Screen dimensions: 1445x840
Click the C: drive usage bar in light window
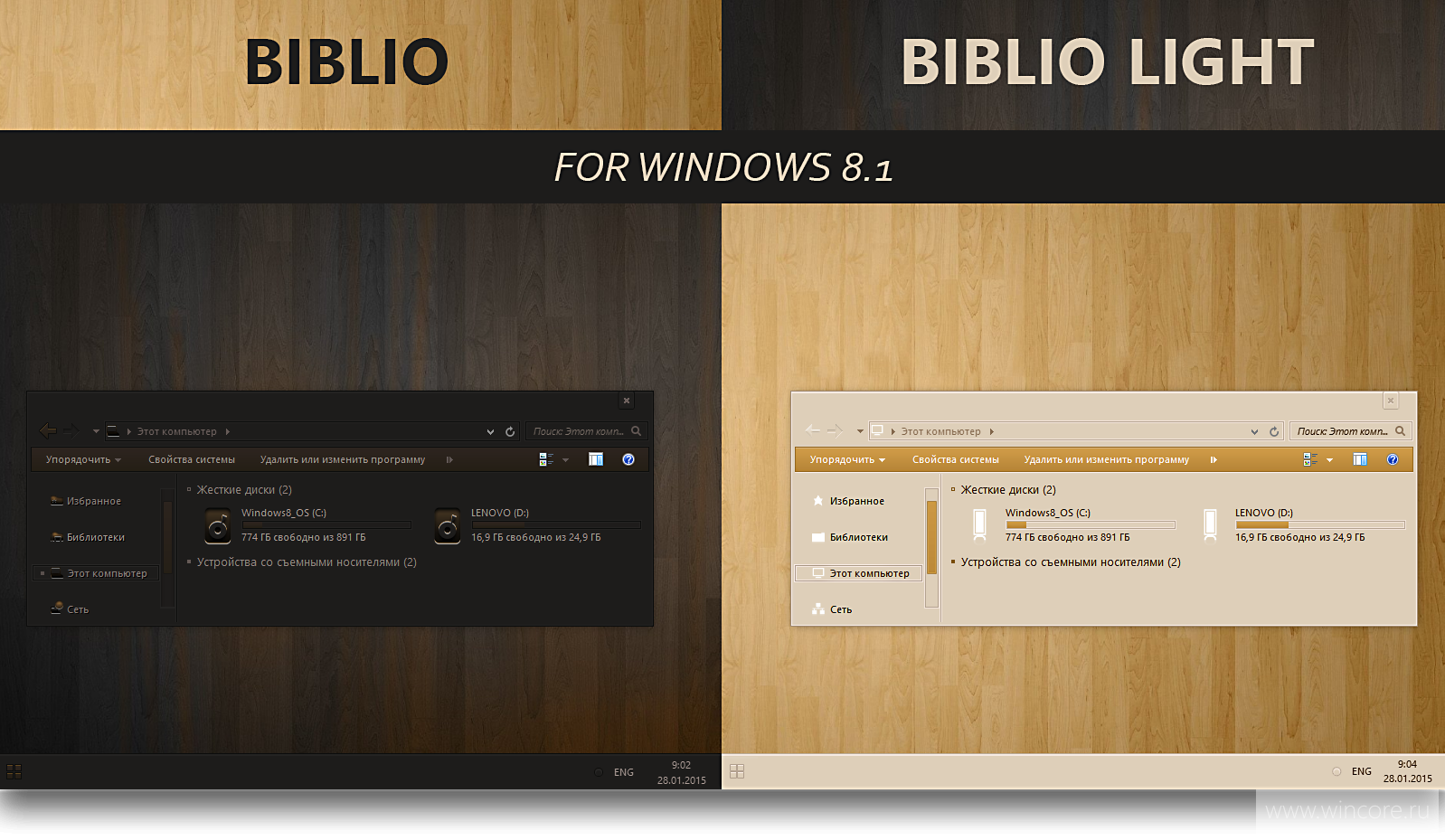point(1091,524)
